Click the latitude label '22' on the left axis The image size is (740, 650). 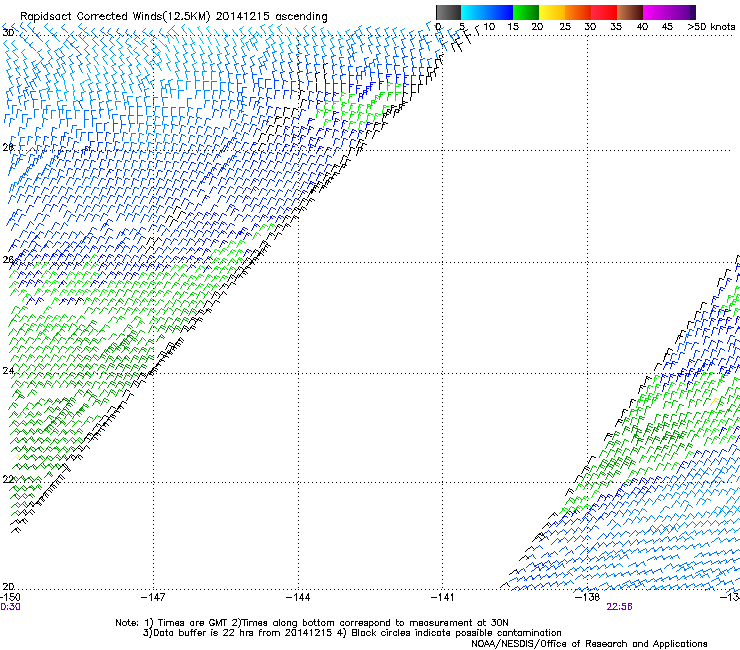pos(8,479)
